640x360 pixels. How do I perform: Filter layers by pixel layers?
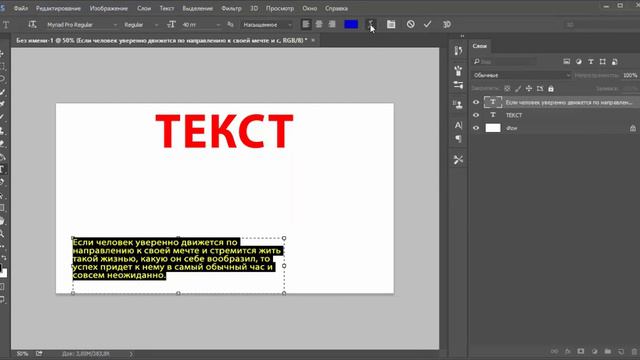pyautogui.click(x=567, y=62)
